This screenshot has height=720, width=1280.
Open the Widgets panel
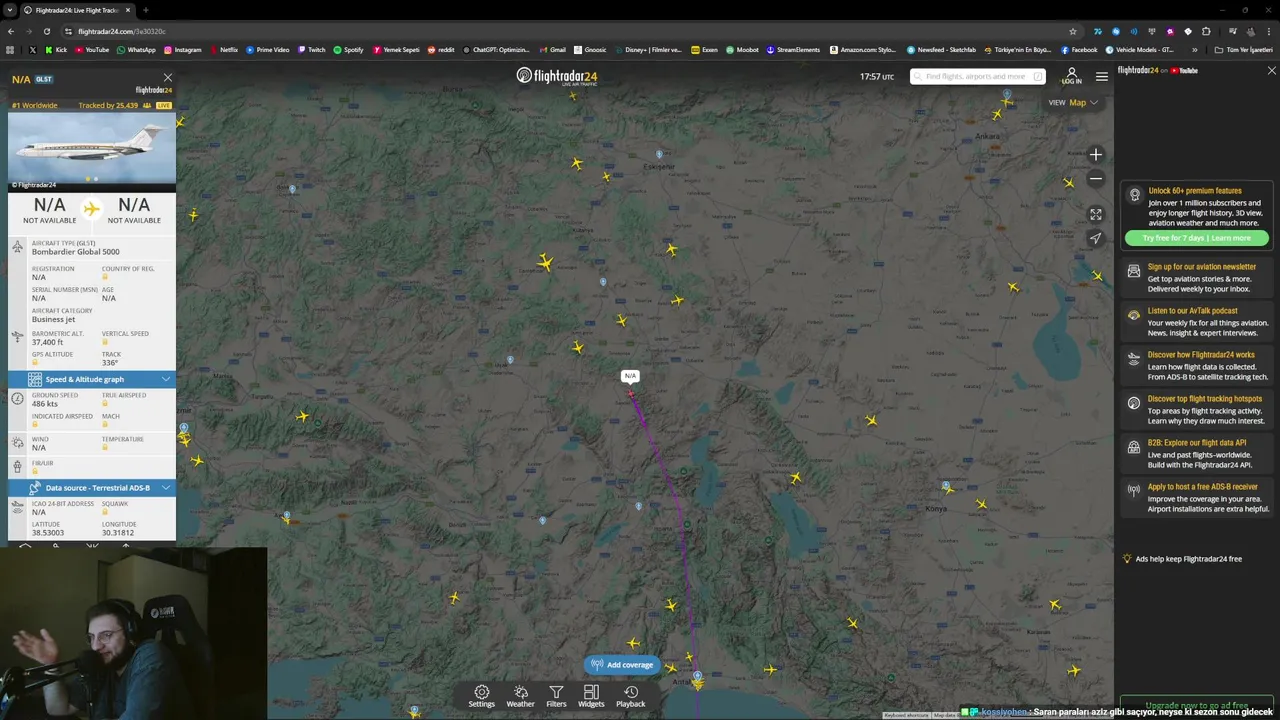[591, 696]
